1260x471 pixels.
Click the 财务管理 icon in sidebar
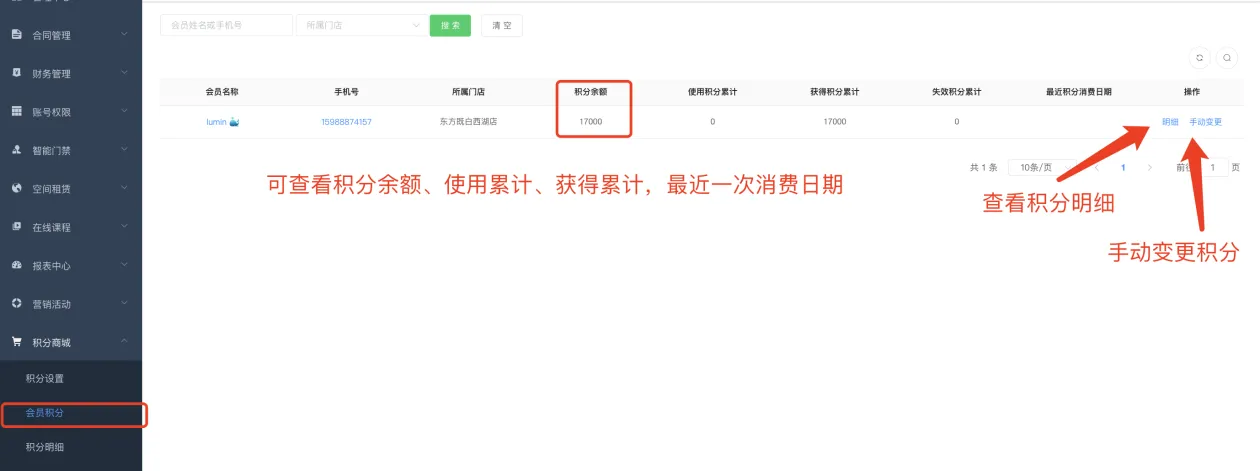point(16,73)
